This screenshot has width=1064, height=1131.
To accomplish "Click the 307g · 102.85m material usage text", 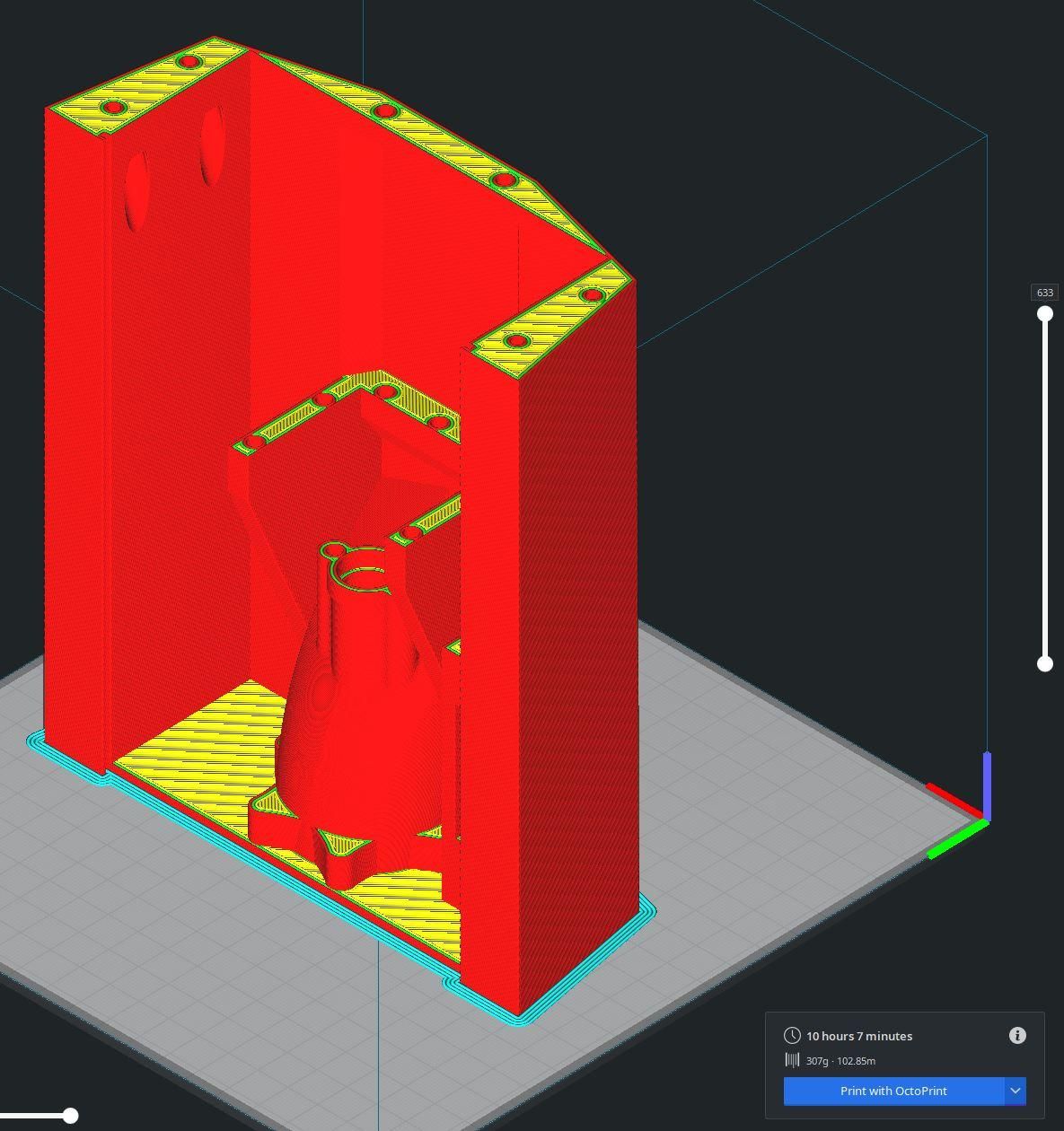I will pyautogui.click(x=840, y=1061).
